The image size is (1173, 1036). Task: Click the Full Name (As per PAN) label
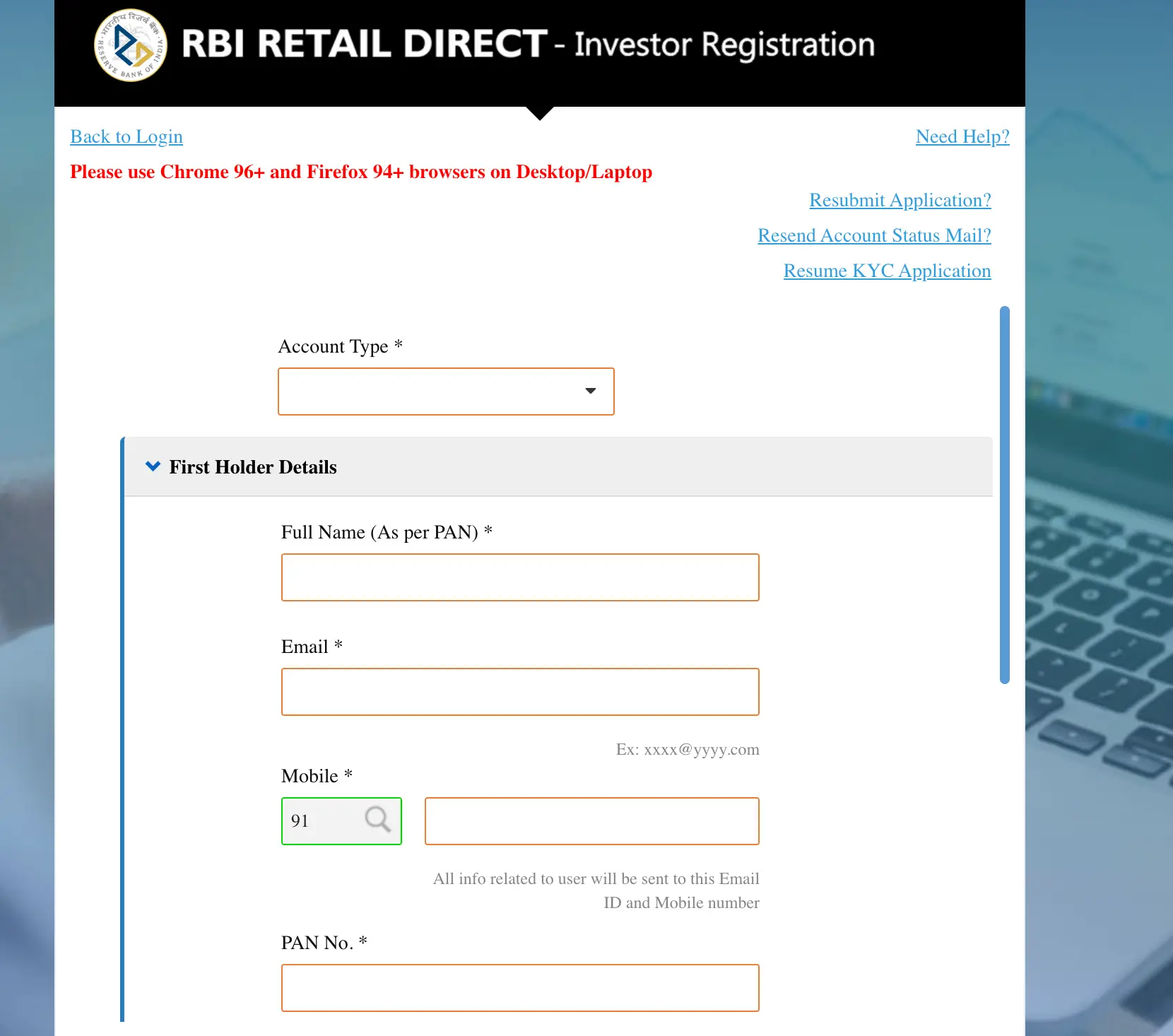coord(387,532)
